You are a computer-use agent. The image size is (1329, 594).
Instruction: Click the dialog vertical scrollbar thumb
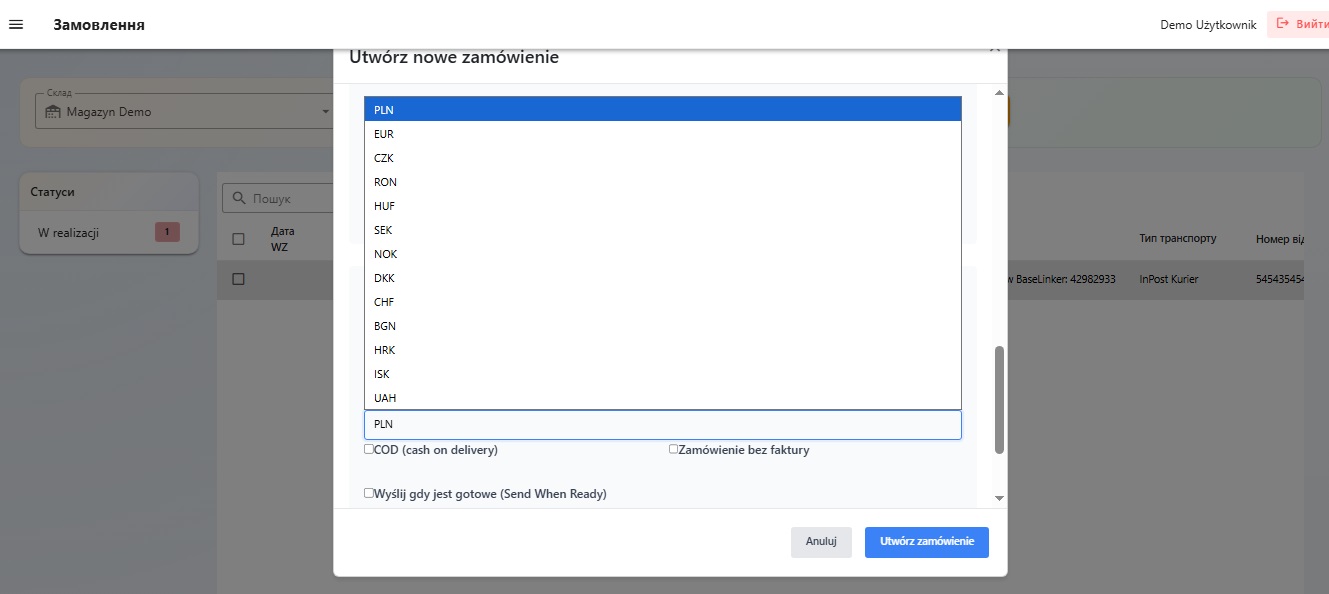tap(999, 400)
